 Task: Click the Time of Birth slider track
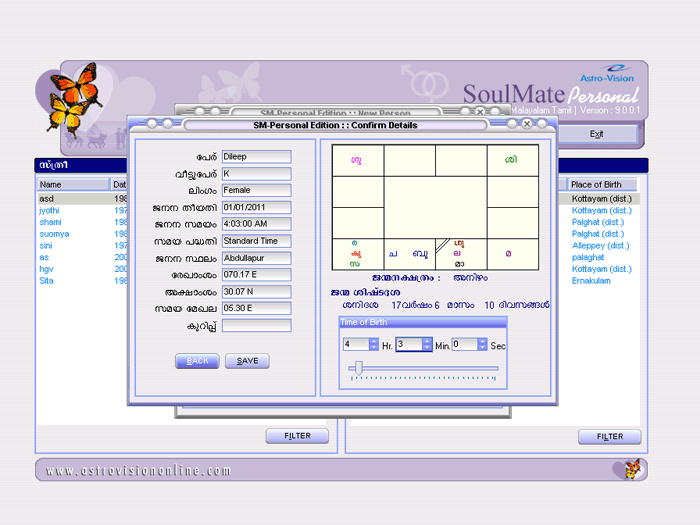[423, 368]
